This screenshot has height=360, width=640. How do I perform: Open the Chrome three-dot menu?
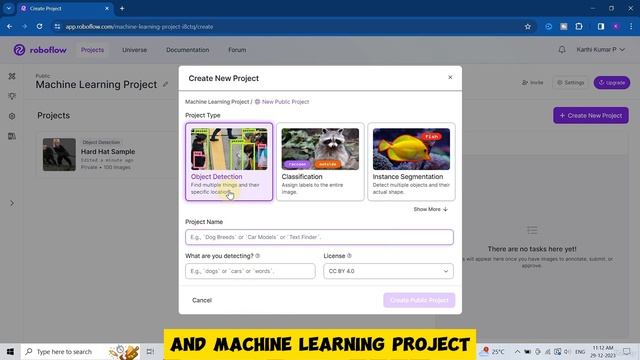pos(631,27)
